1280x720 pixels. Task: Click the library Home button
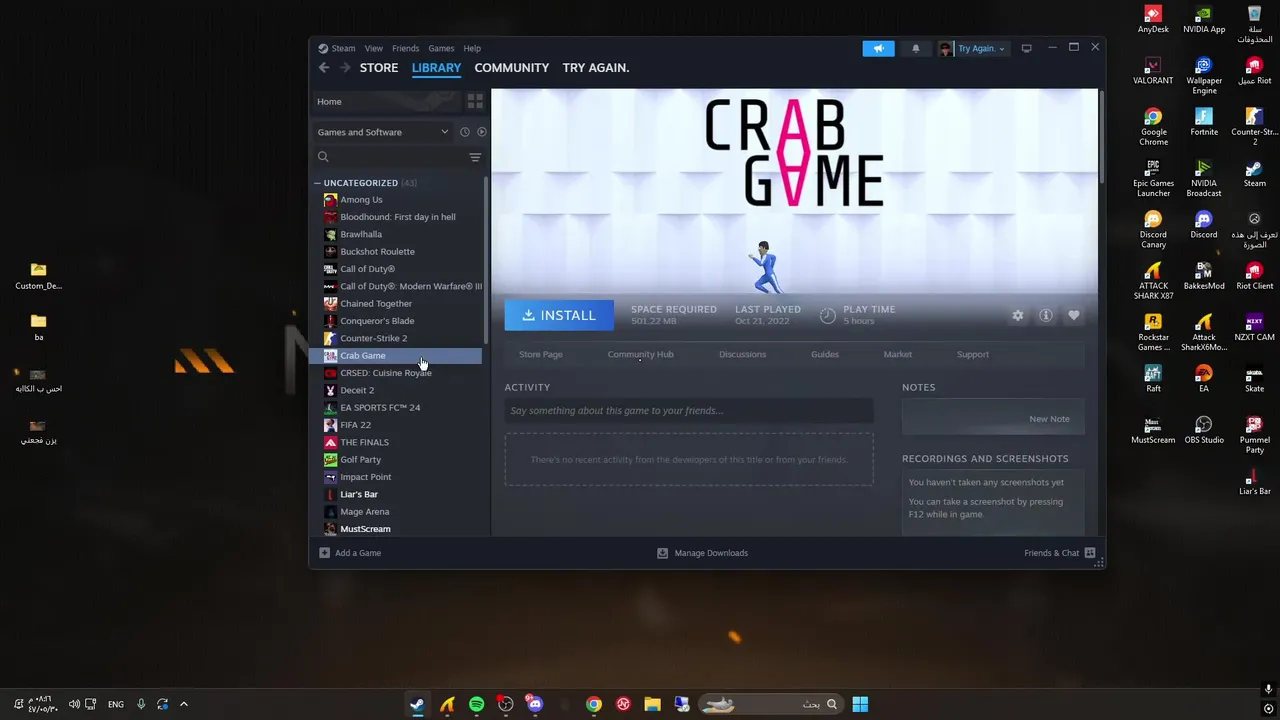[x=387, y=102]
